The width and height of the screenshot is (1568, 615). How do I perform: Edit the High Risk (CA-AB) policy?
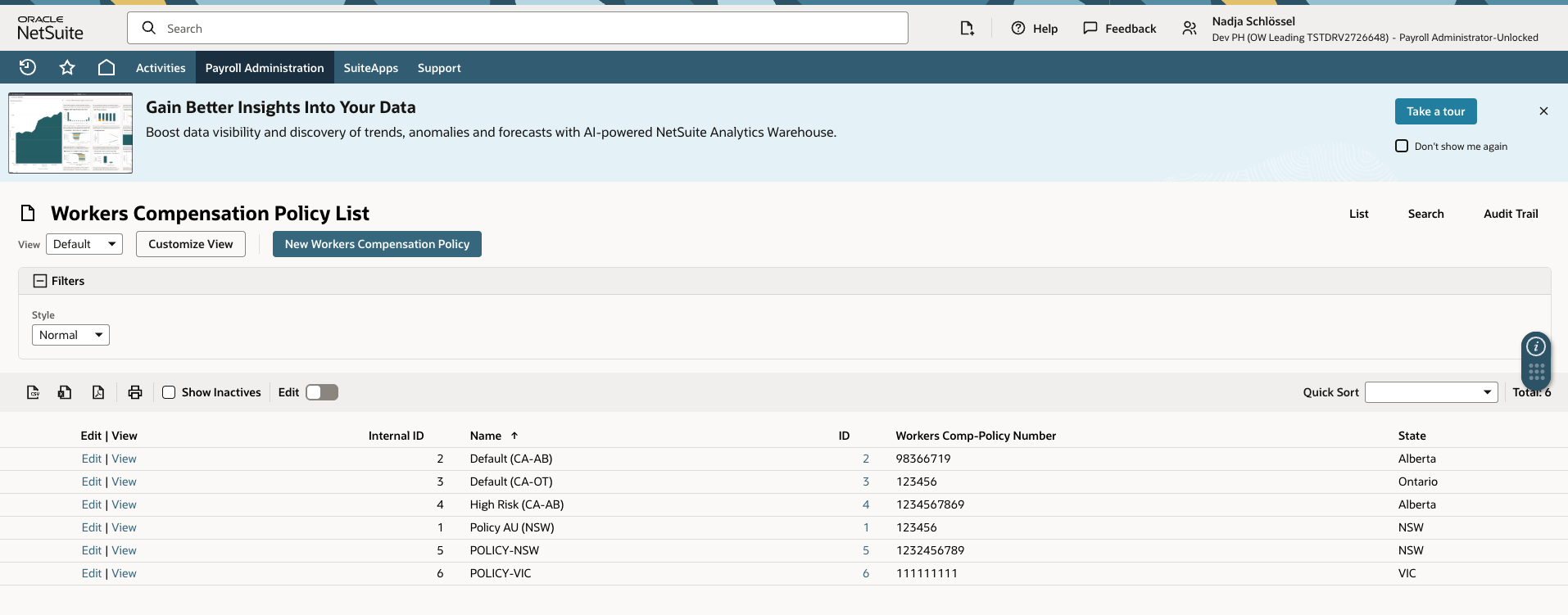[x=92, y=504]
